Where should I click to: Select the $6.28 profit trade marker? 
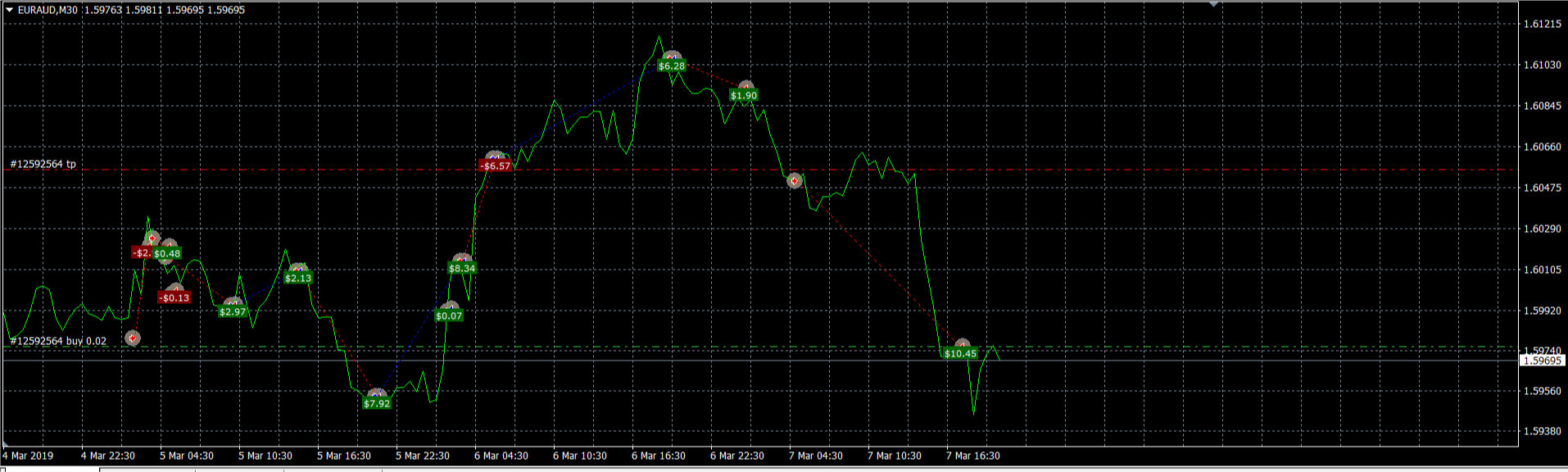coord(671,66)
